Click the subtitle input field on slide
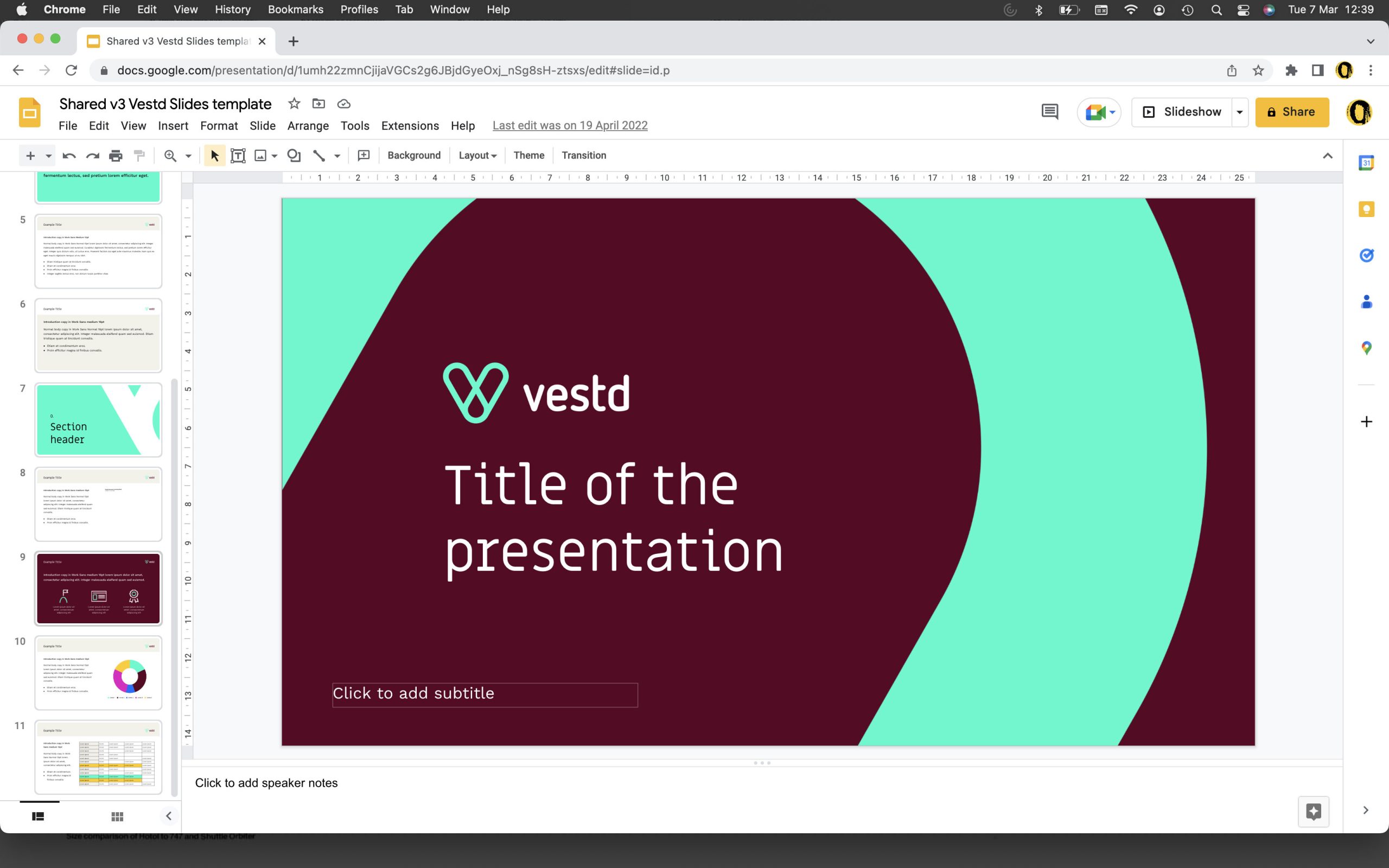This screenshot has height=868, width=1389. pyautogui.click(x=484, y=693)
